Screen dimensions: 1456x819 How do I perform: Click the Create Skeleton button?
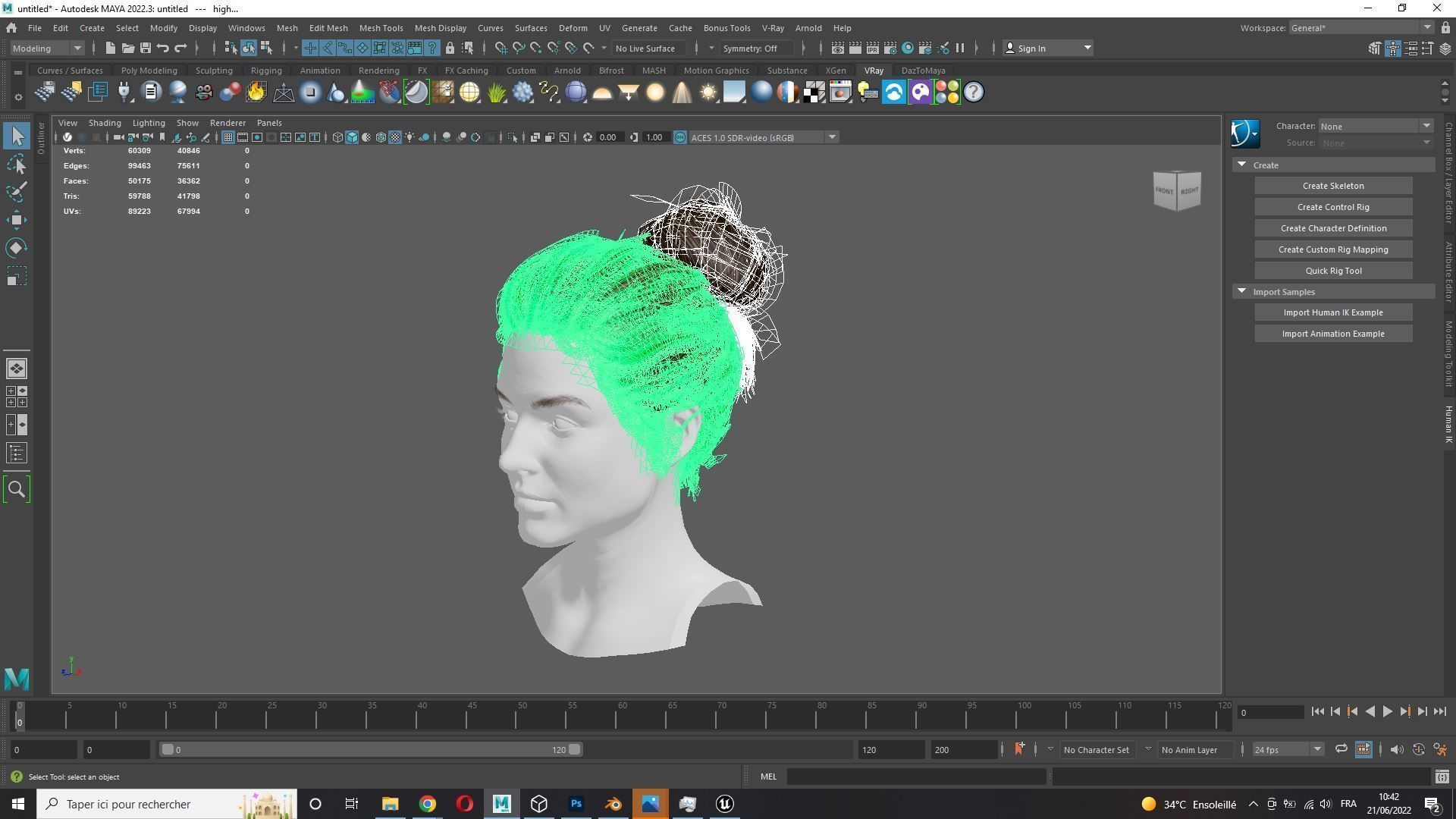[x=1333, y=186]
